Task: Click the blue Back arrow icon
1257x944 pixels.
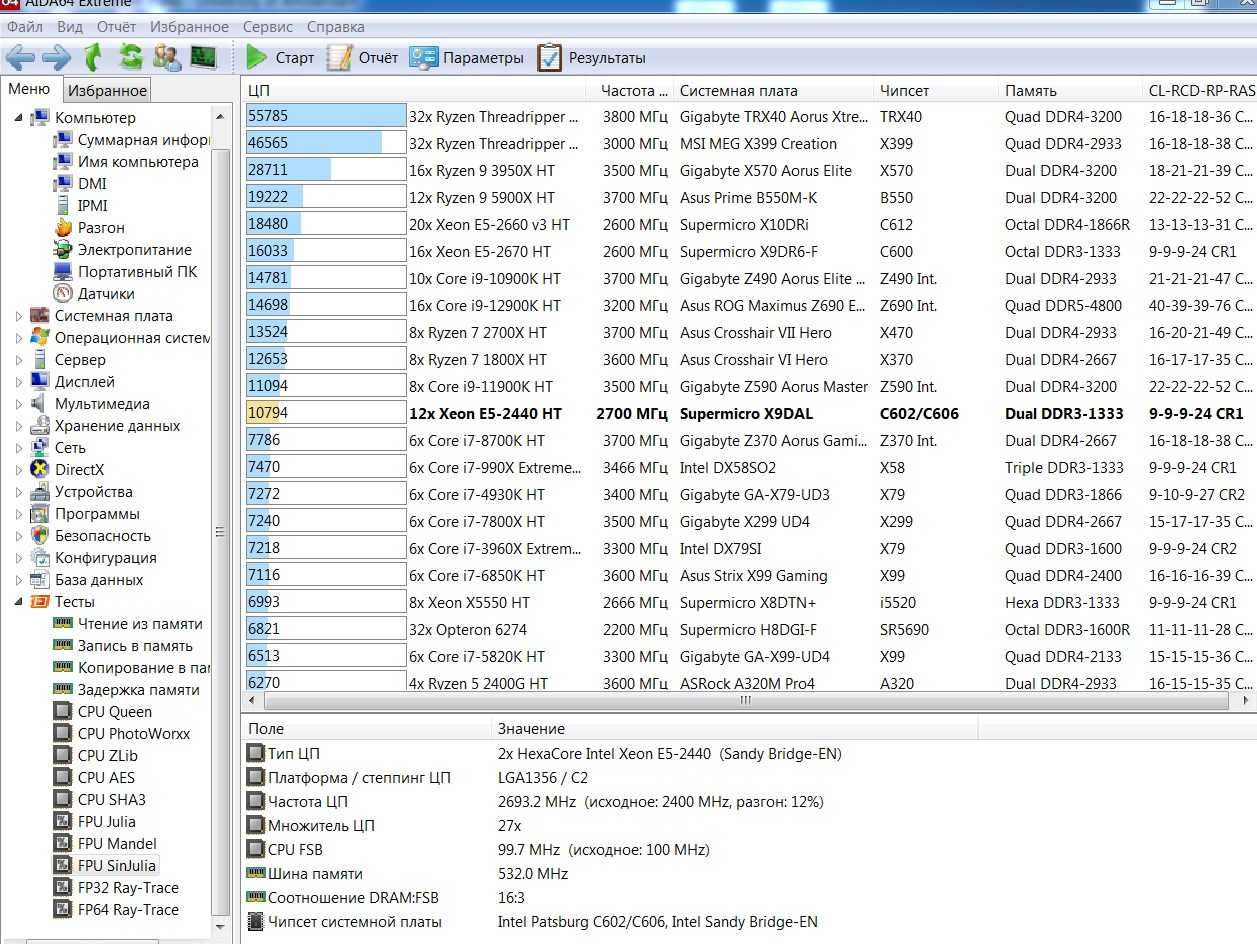Action: [x=20, y=57]
